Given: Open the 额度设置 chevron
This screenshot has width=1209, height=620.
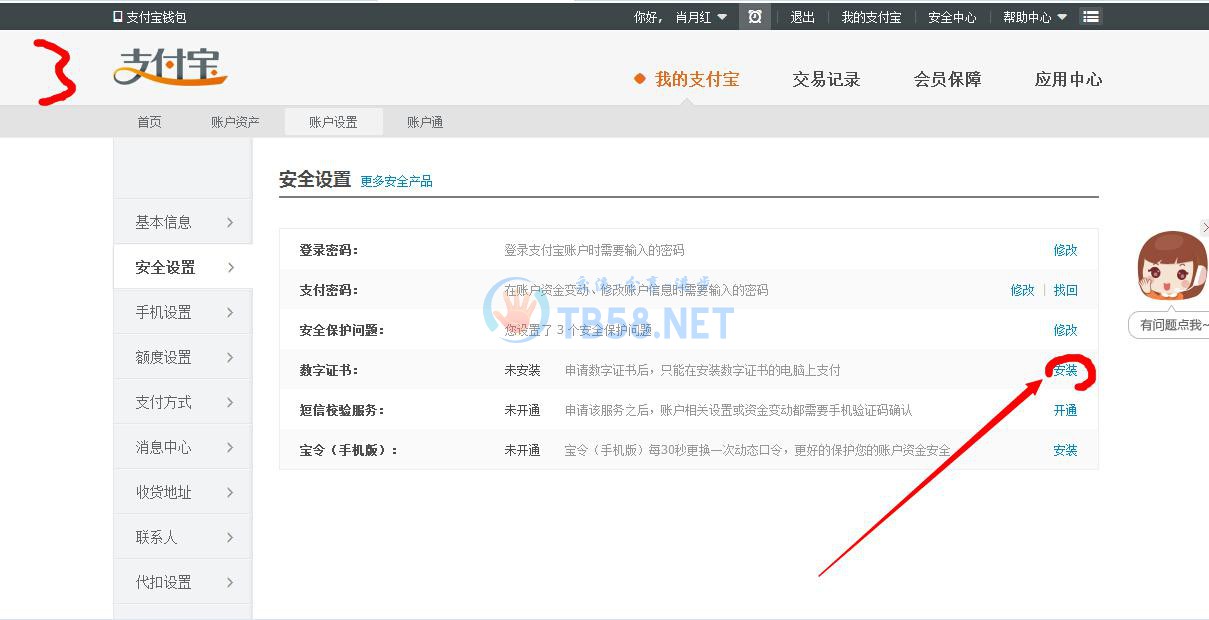Looking at the screenshot, I should pos(231,357).
